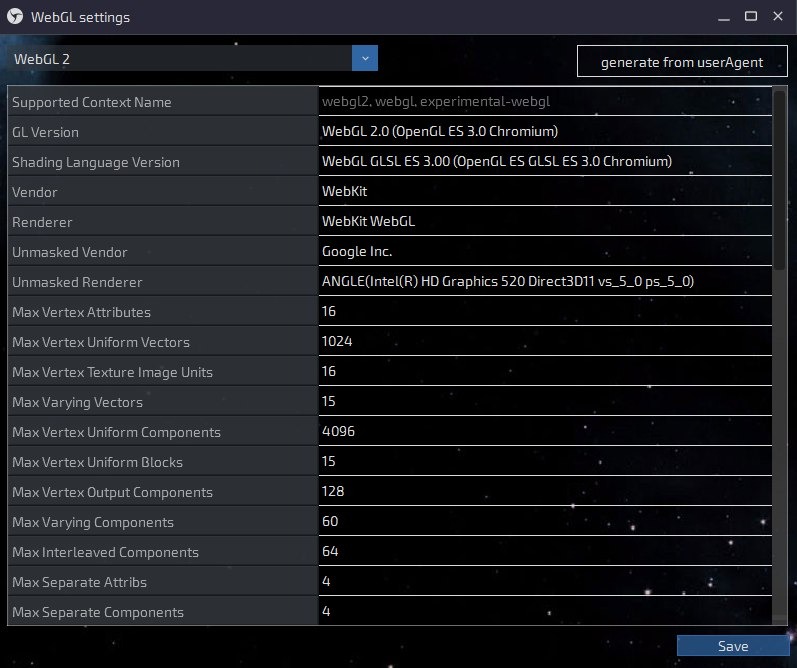Click generate from userAgent button
Viewport: 797px width, 668px height.
[682, 62]
